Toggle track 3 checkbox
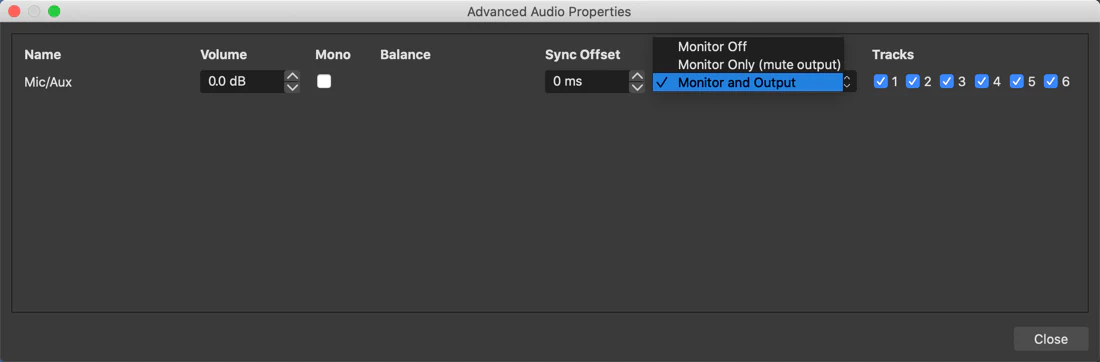The height and width of the screenshot is (362, 1100). [x=946, y=81]
